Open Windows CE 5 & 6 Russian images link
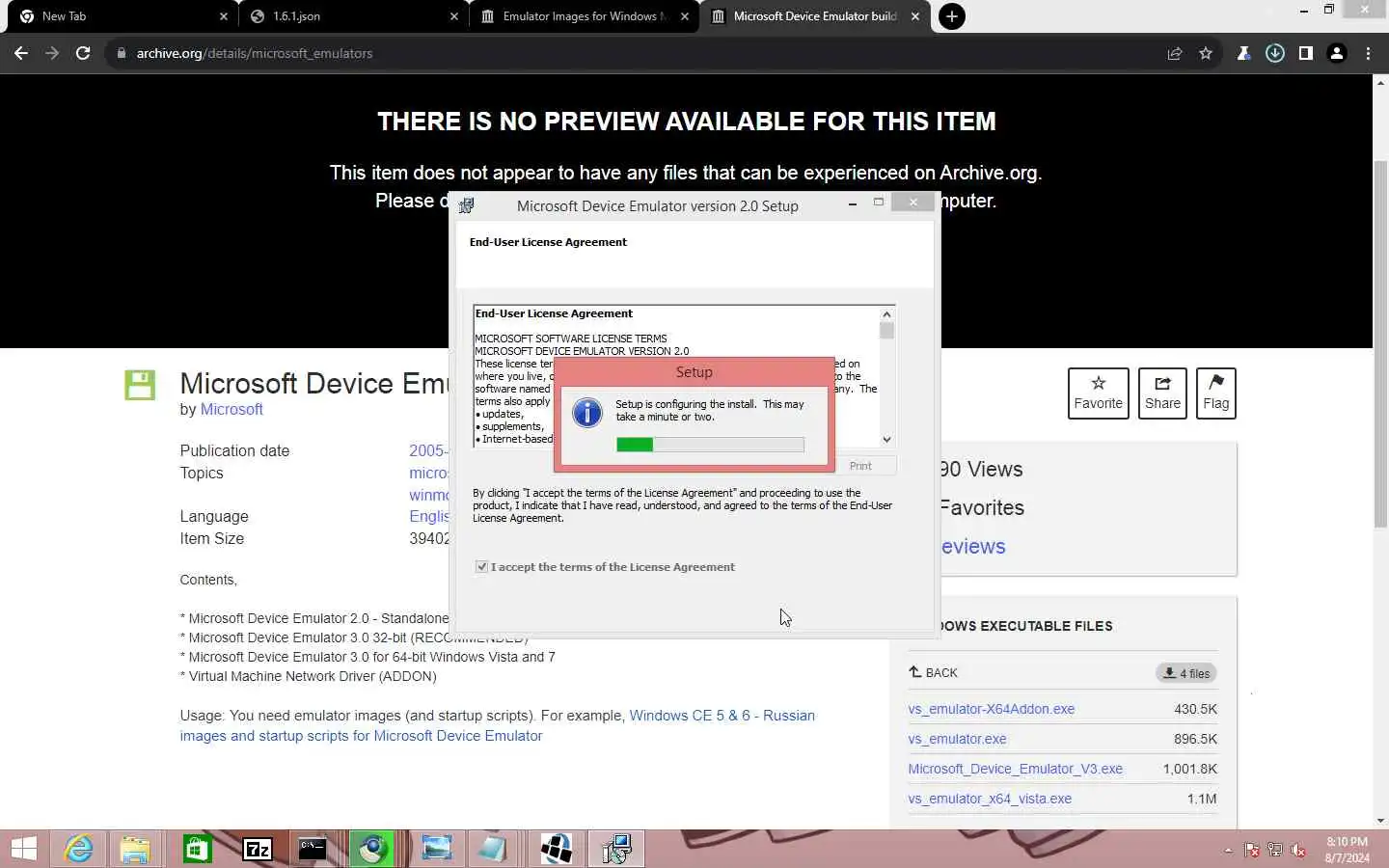This screenshot has width=1389, height=868. click(498, 725)
